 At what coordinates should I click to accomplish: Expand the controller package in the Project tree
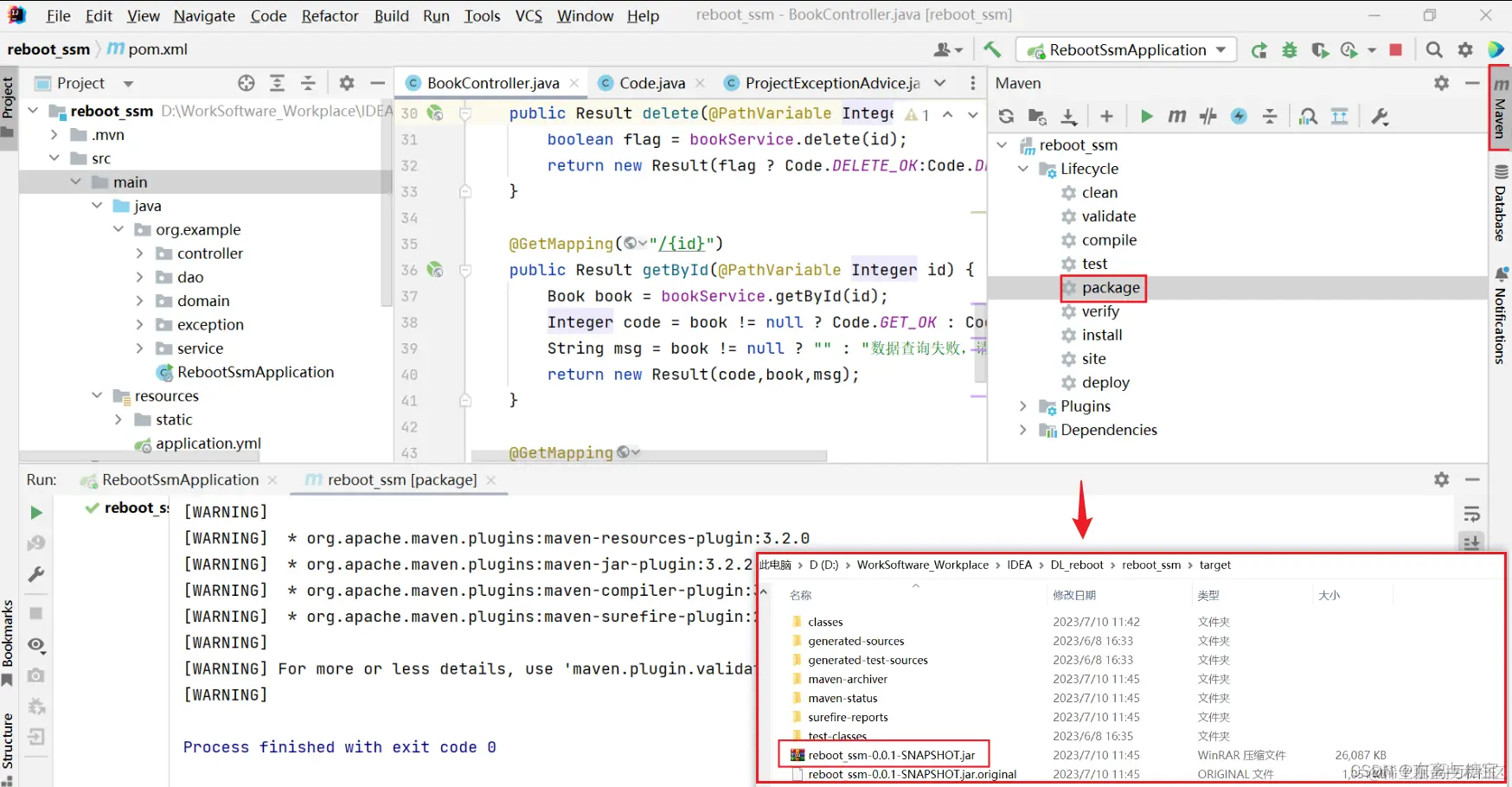pyautogui.click(x=140, y=253)
